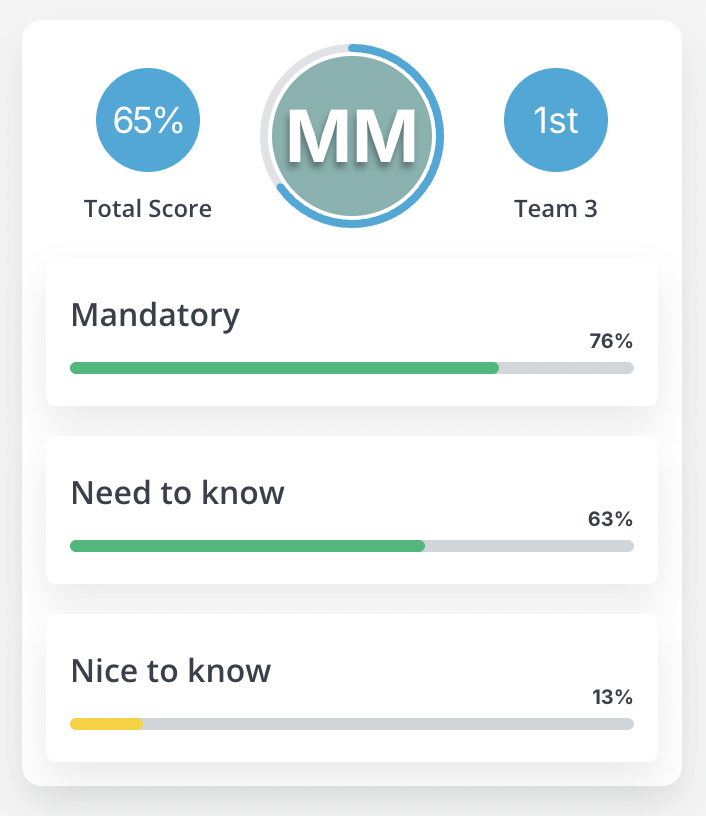Select the Total Score label
Screen dimensions: 706x816
(x=148, y=209)
